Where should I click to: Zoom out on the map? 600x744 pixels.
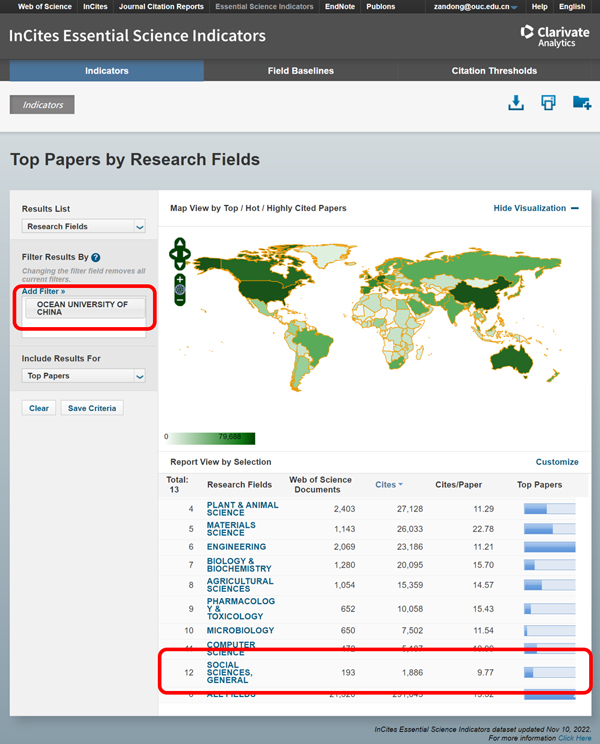(180, 300)
